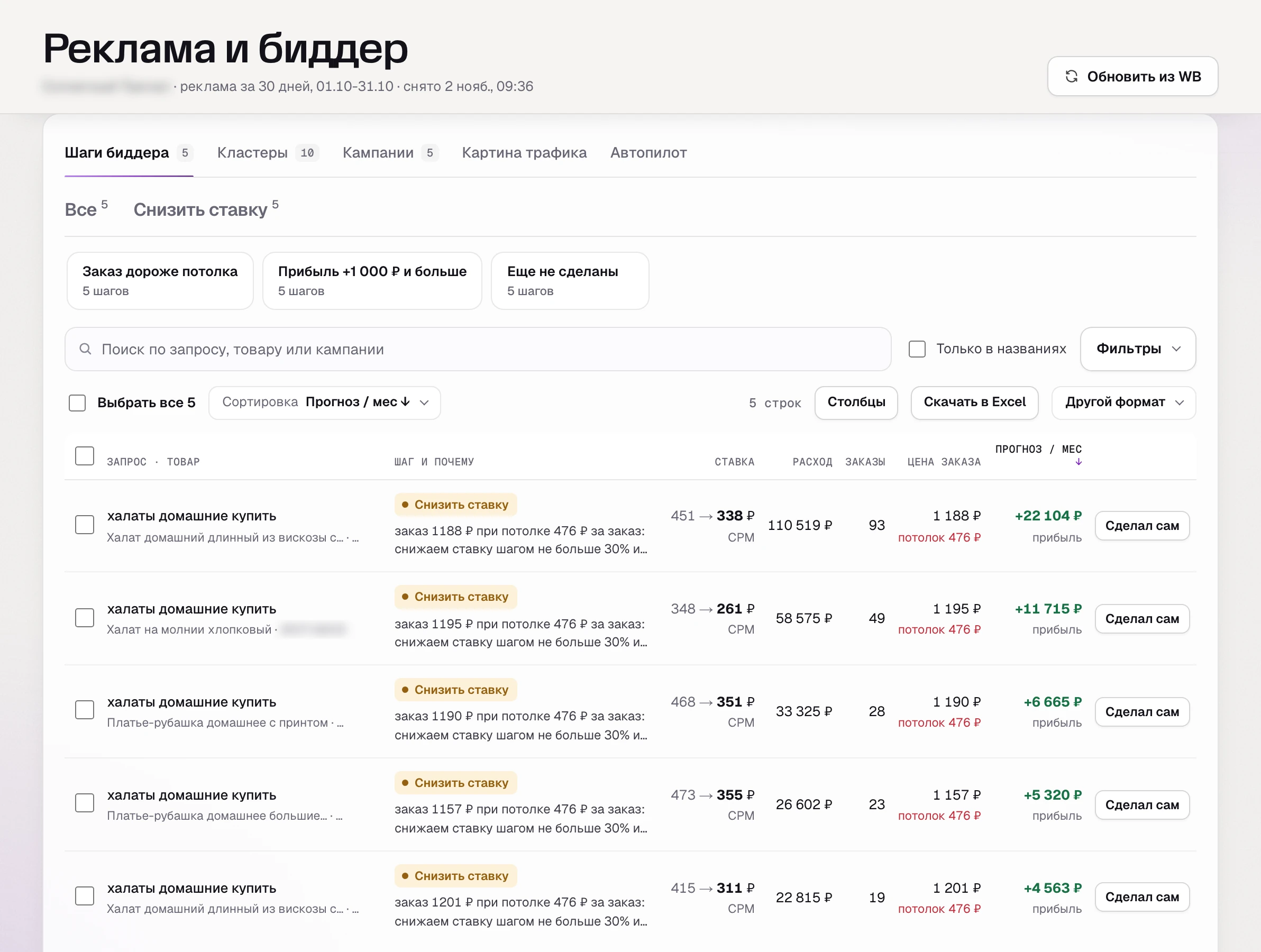Expand the Другой формат dropdown
This screenshot has width=1261, height=952.
tap(1123, 402)
